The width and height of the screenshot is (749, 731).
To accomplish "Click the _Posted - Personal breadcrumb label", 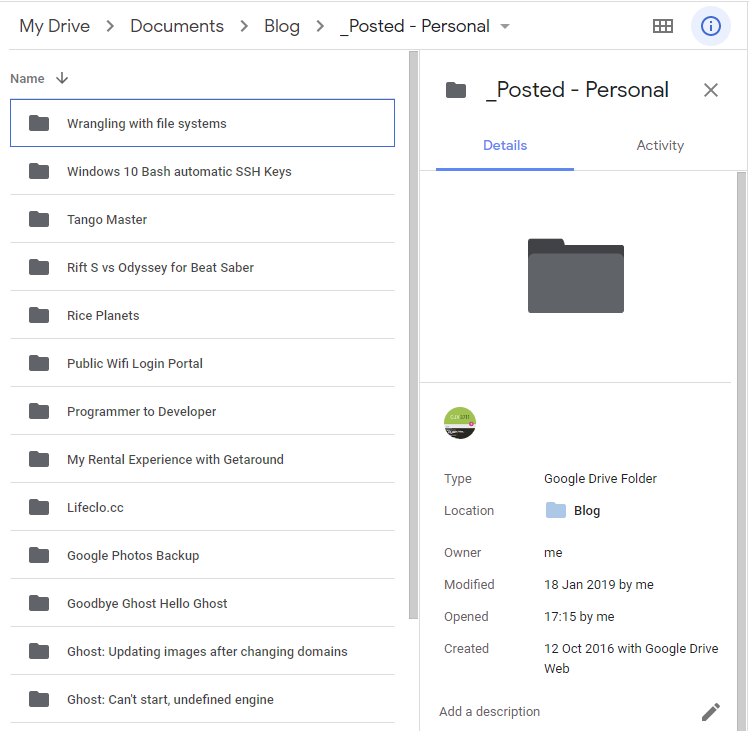I will tap(415, 26).
